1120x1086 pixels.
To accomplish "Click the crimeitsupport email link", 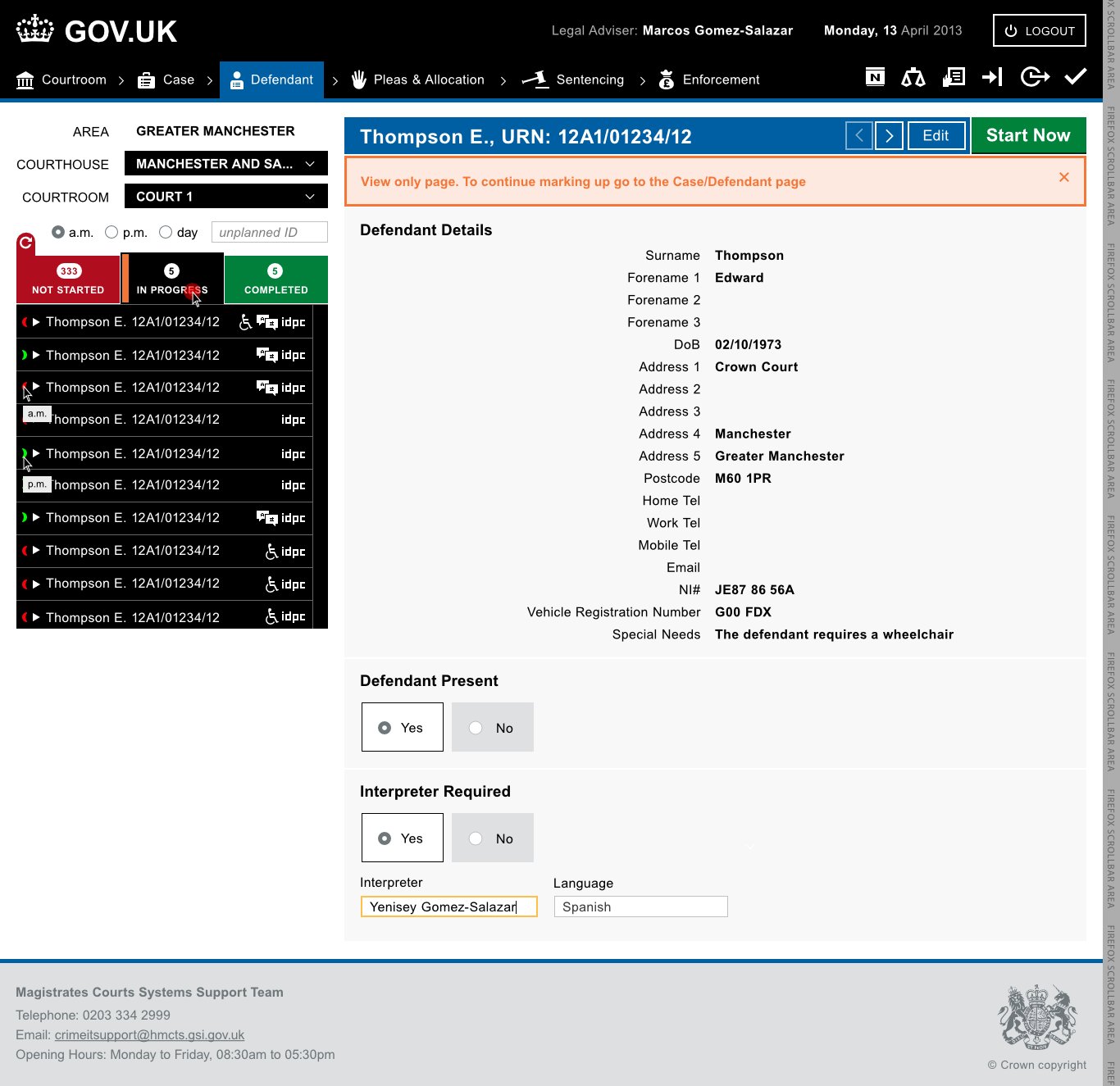I will pyautogui.click(x=150, y=1034).
